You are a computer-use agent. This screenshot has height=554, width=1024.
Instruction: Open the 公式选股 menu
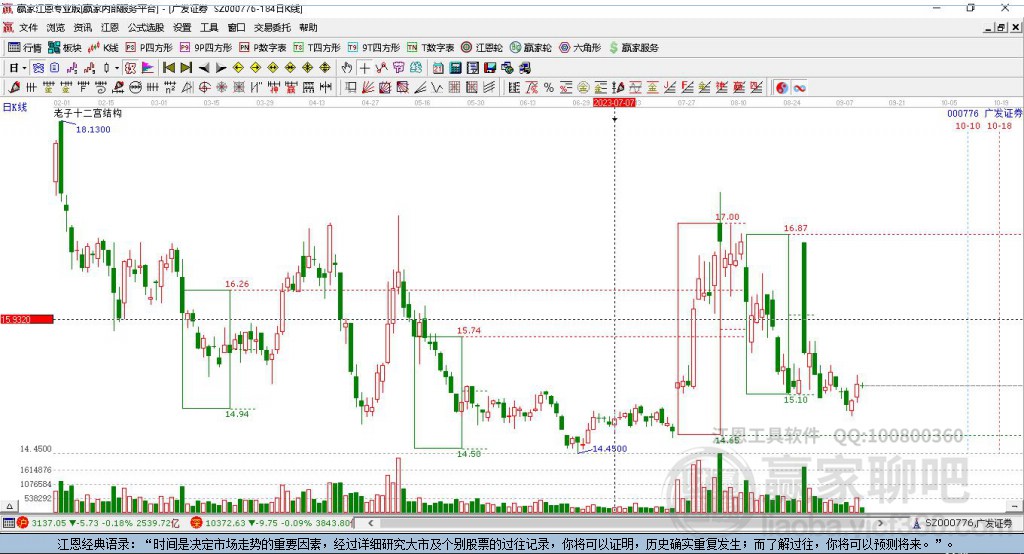(x=146, y=27)
